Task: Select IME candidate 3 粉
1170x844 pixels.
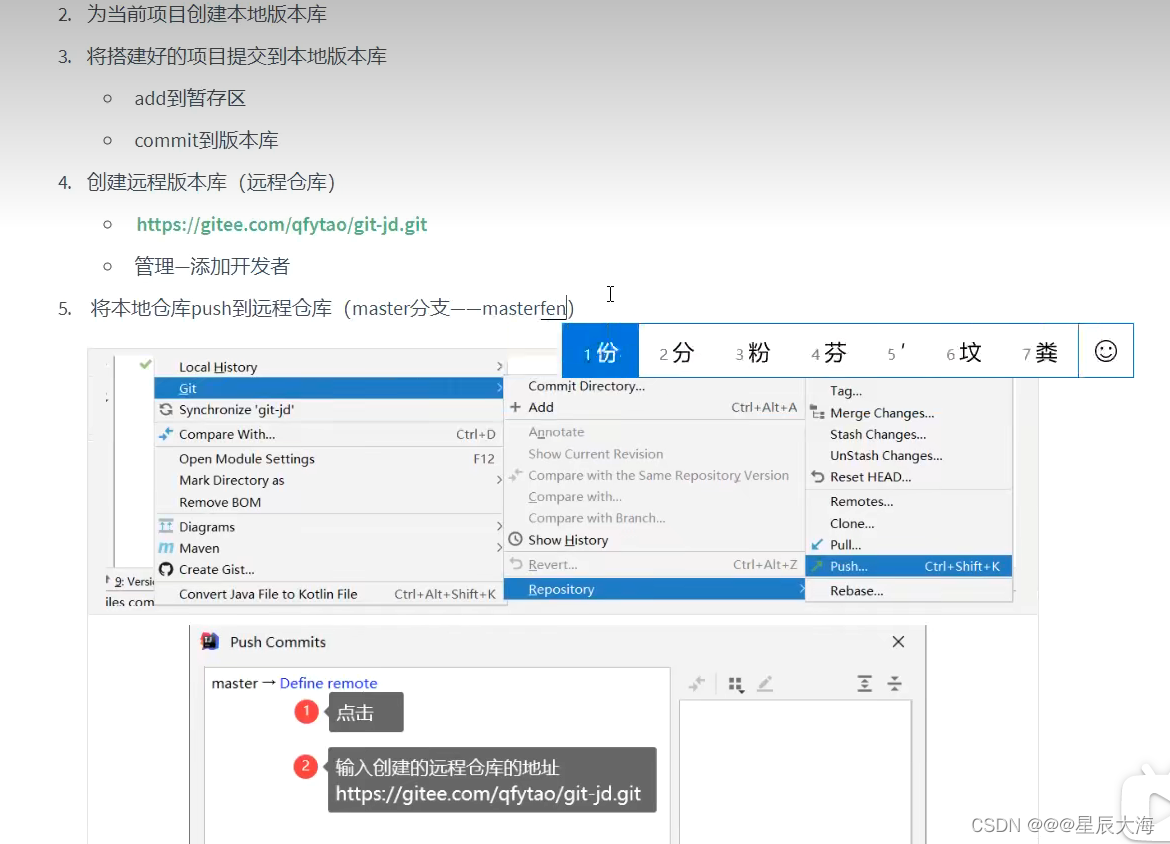Action: click(753, 352)
